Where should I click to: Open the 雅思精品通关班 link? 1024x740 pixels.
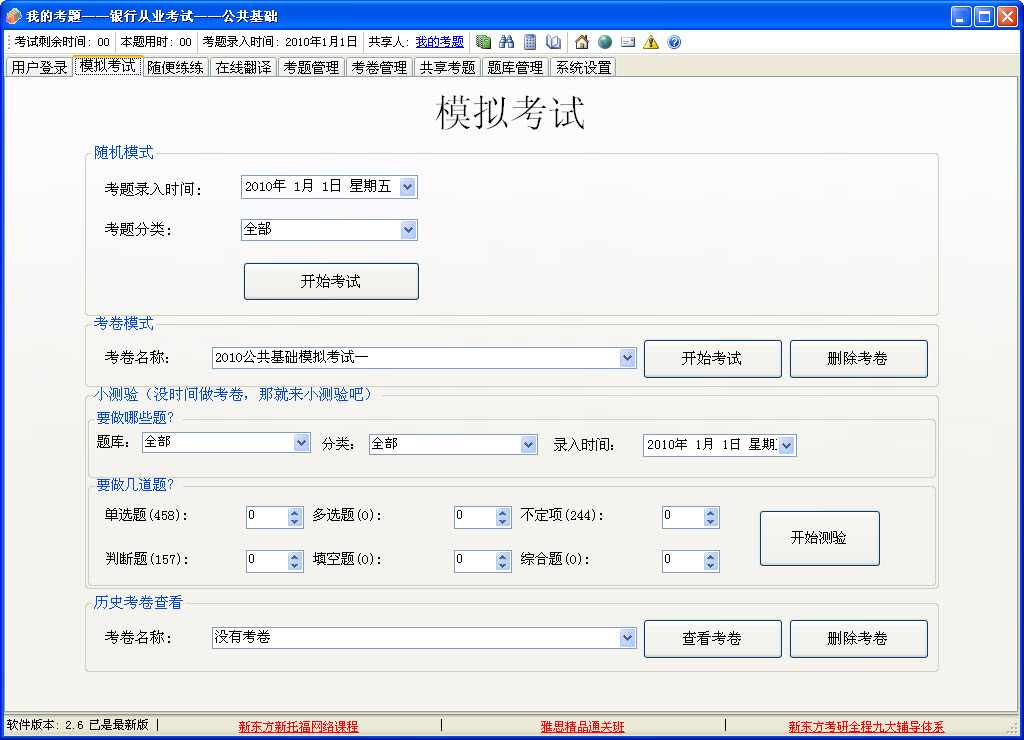(x=583, y=726)
